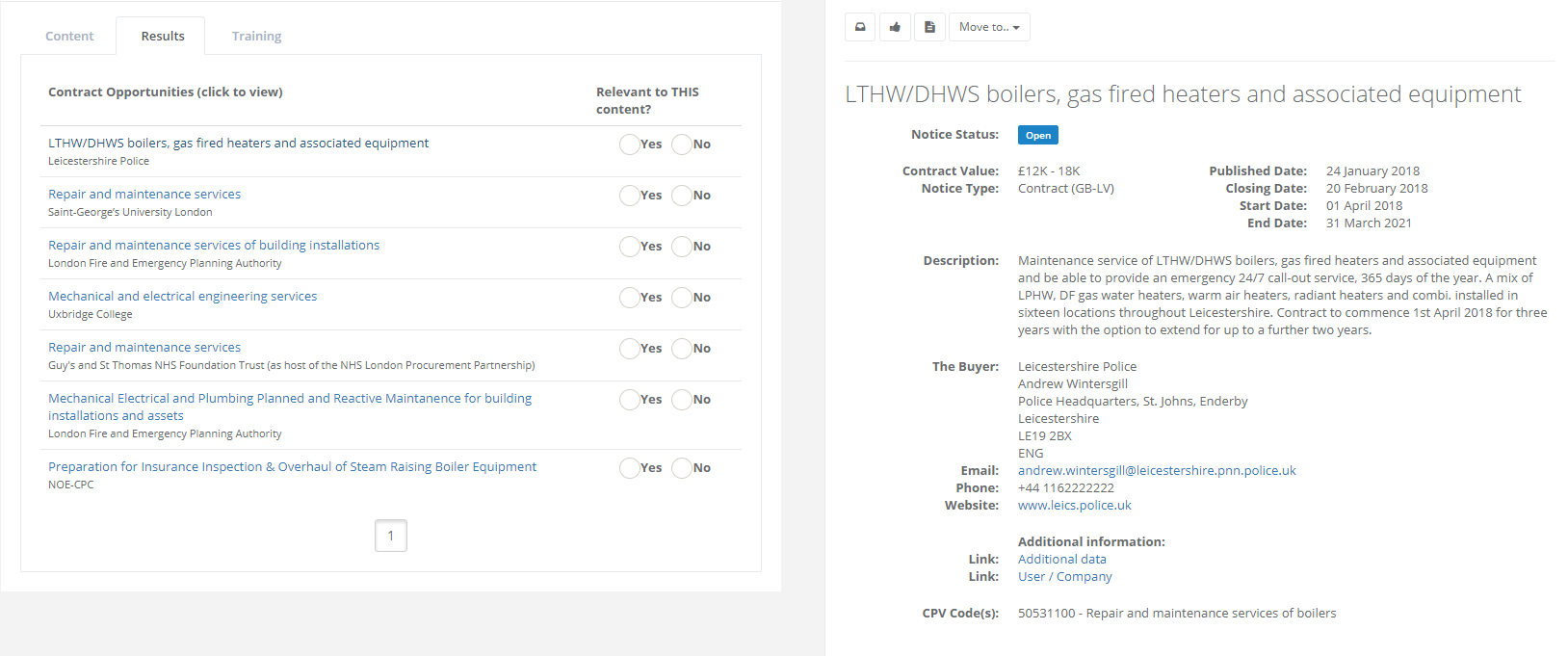Select No for Saint-George's University repair services

coord(682,196)
